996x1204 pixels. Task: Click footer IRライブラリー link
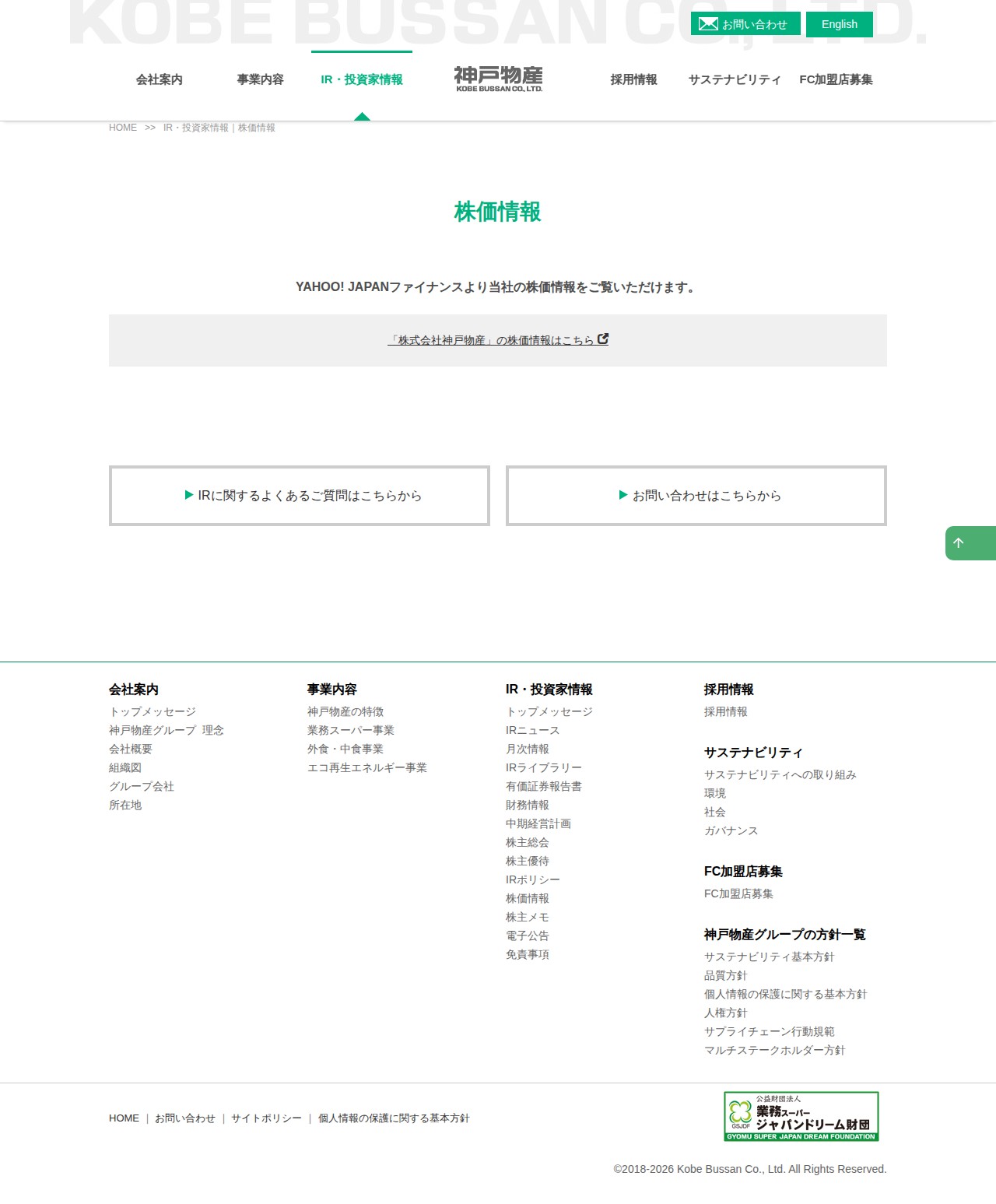click(544, 767)
